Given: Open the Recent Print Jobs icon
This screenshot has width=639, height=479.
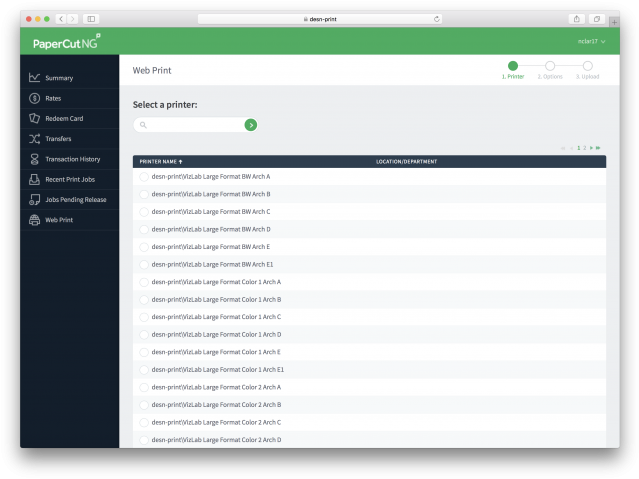Looking at the screenshot, I should (35, 179).
